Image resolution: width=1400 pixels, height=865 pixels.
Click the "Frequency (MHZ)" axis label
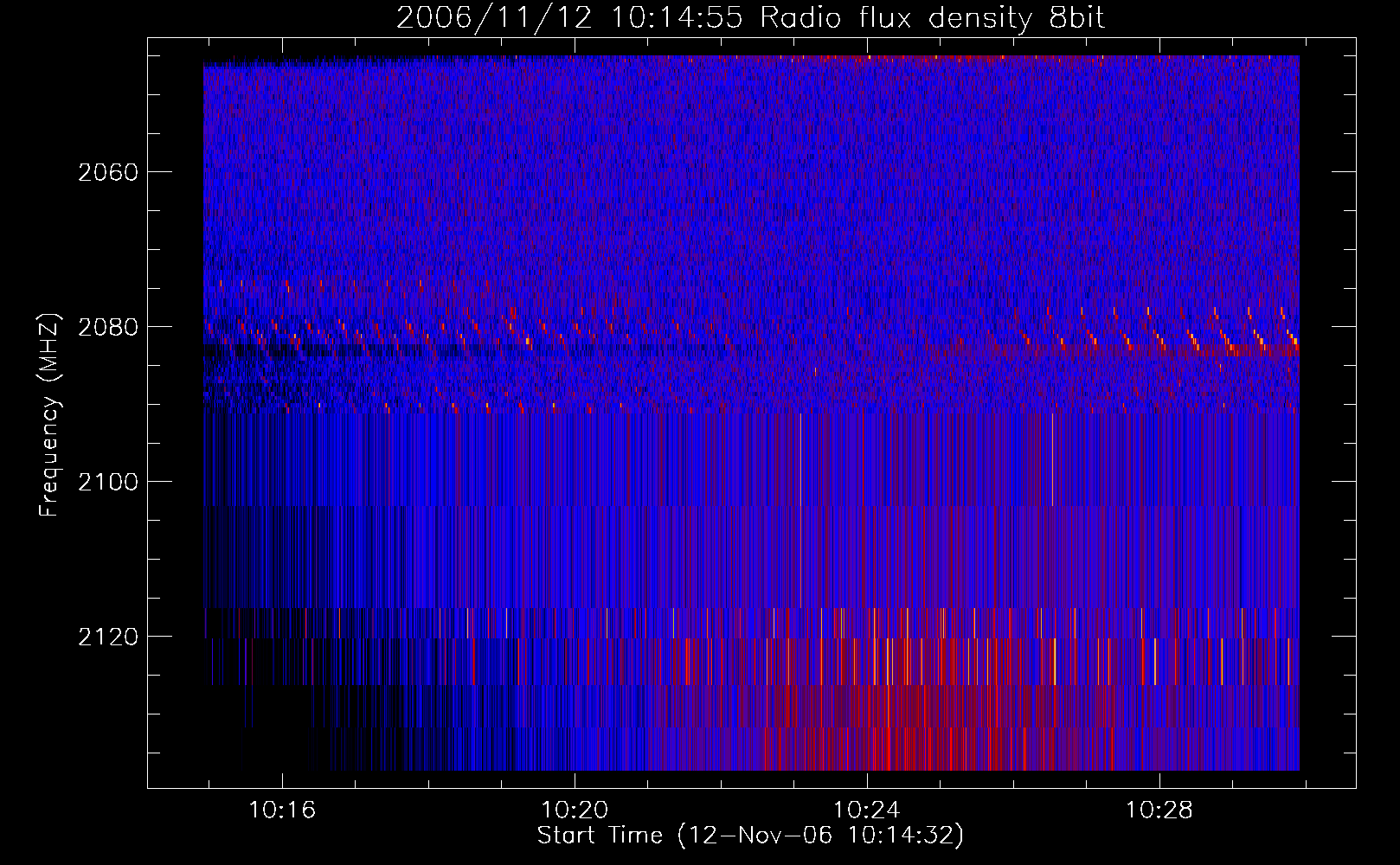click(x=49, y=416)
